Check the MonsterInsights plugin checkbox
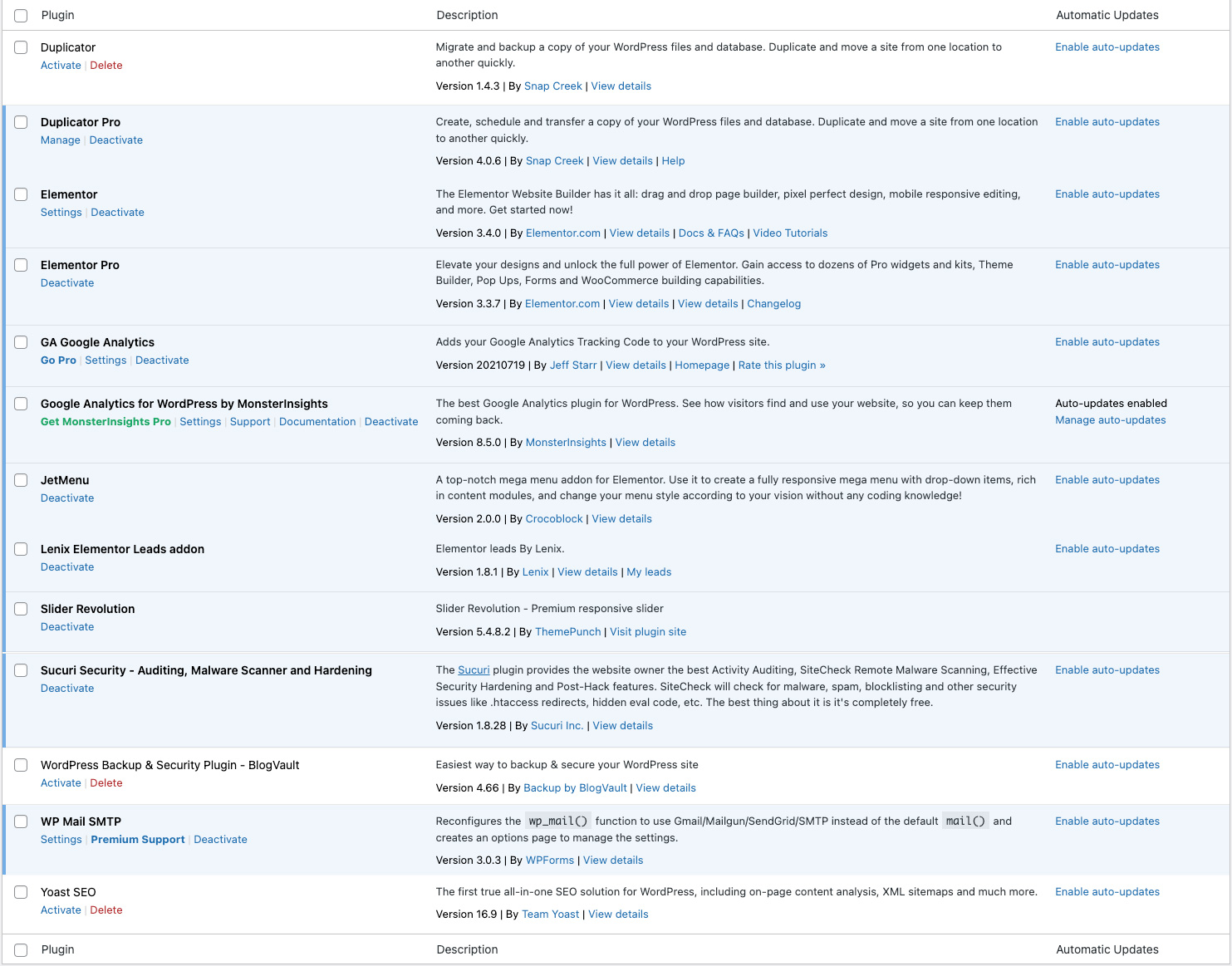 [21, 404]
